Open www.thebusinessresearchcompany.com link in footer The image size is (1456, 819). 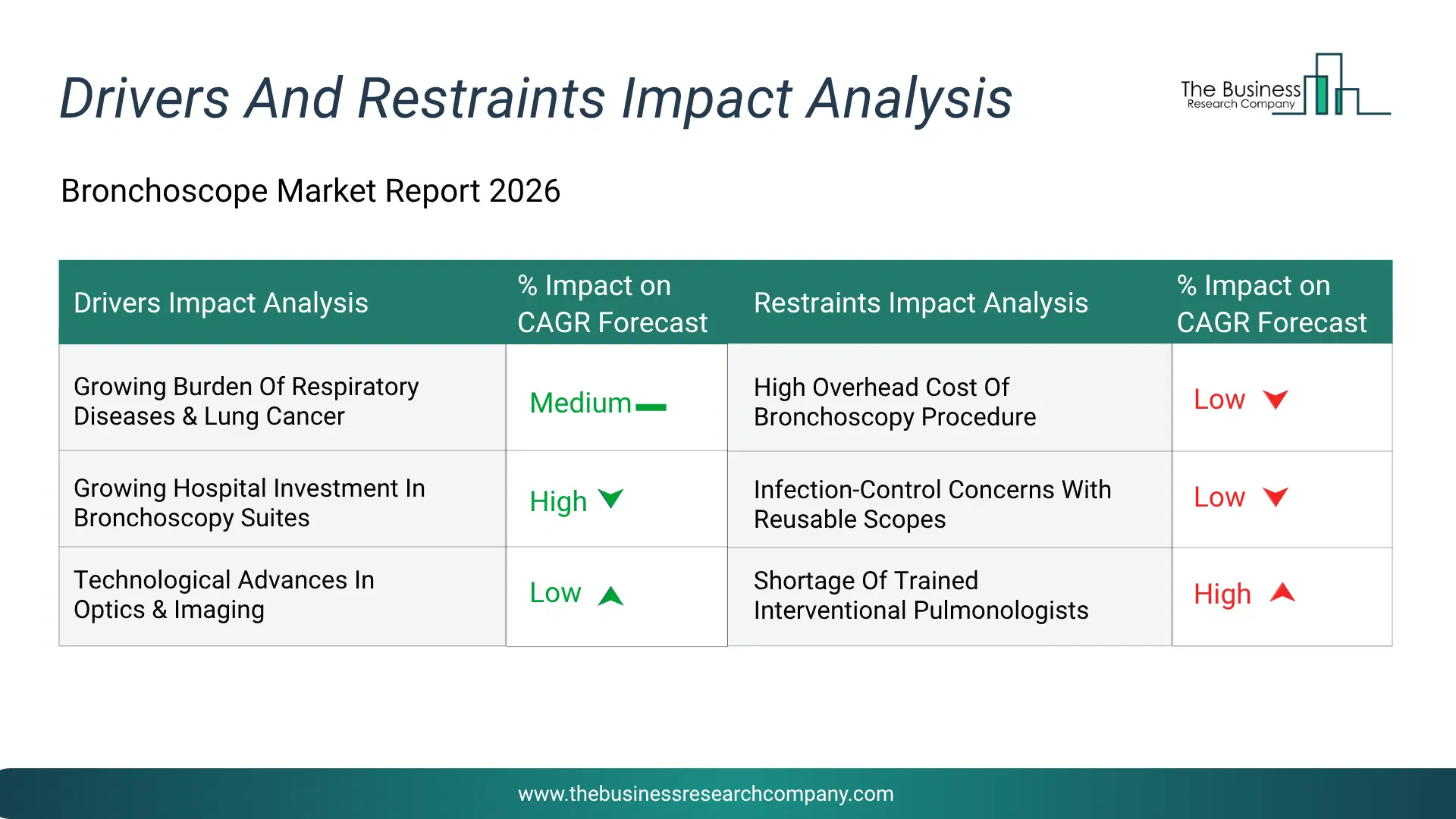(705, 794)
